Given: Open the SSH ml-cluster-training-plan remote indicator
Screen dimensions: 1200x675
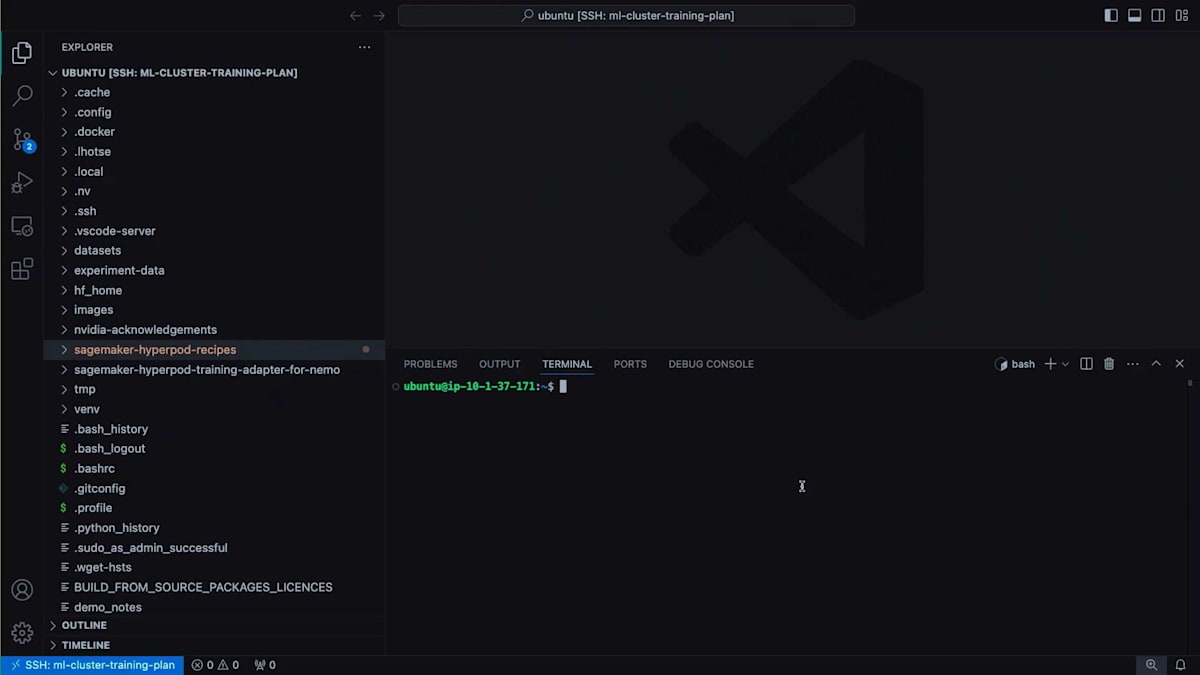Looking at the screenshot, I should 91,665.
